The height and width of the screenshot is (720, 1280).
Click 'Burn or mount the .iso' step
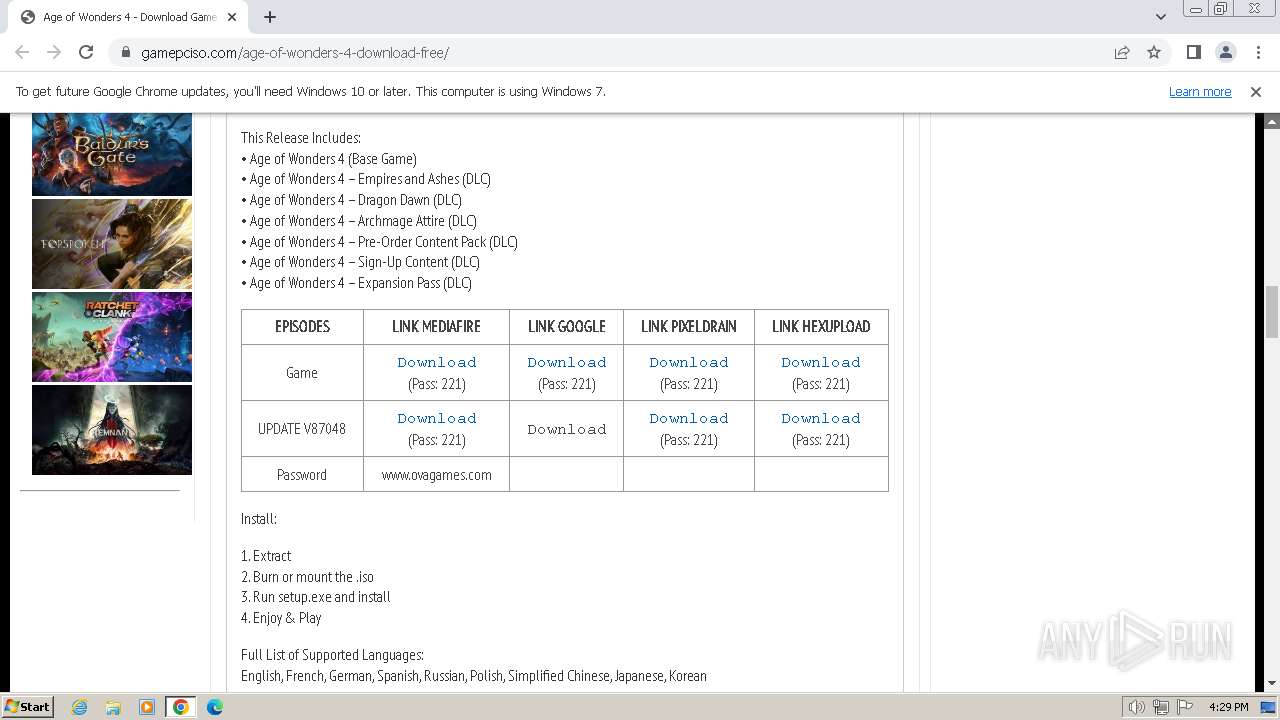[x=307, y=577]
